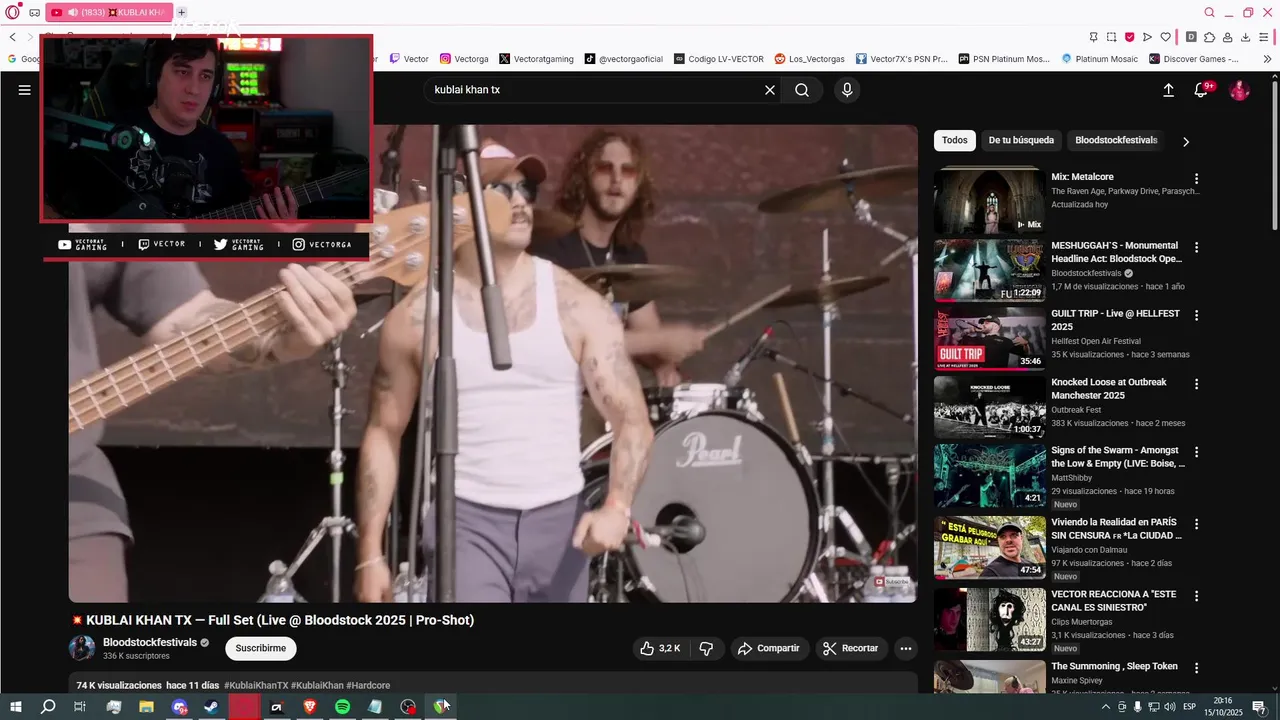The width and height of the screenshot is (1280, 720).
Task: Open the #Hardcore hashtag link
Action: point(368,685)
